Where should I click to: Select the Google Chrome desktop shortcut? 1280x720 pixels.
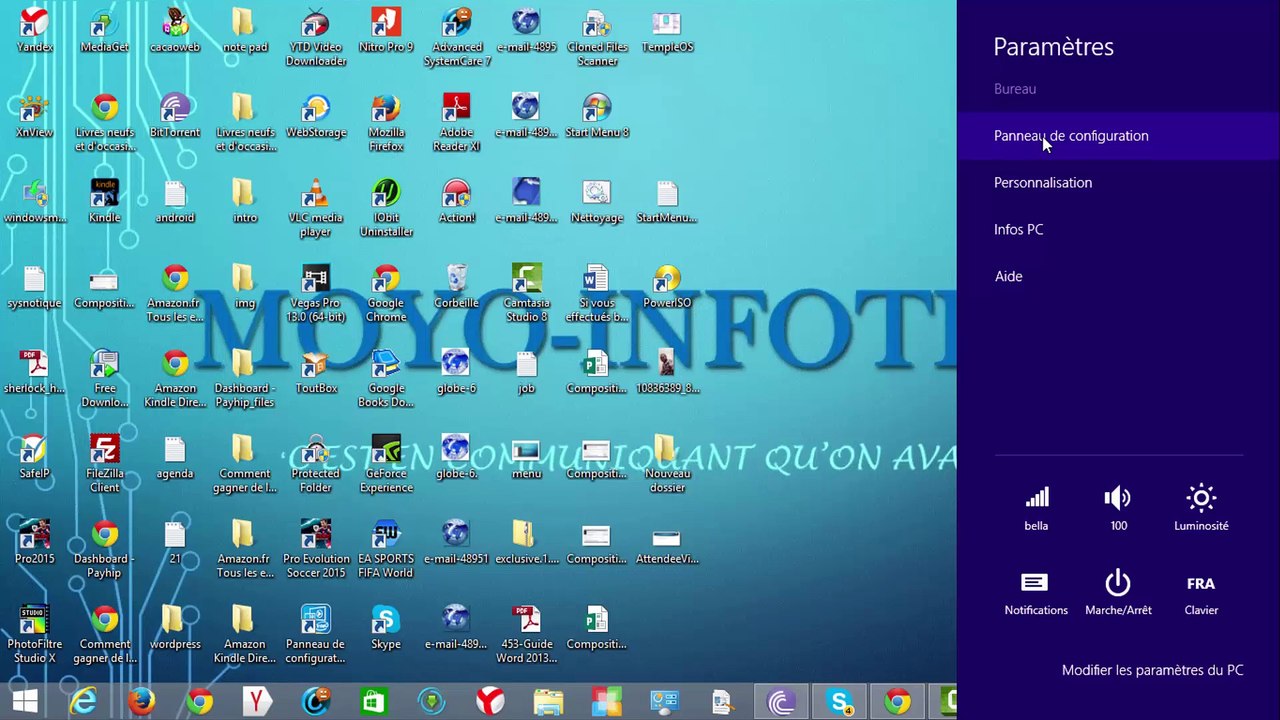click(386, 293)
